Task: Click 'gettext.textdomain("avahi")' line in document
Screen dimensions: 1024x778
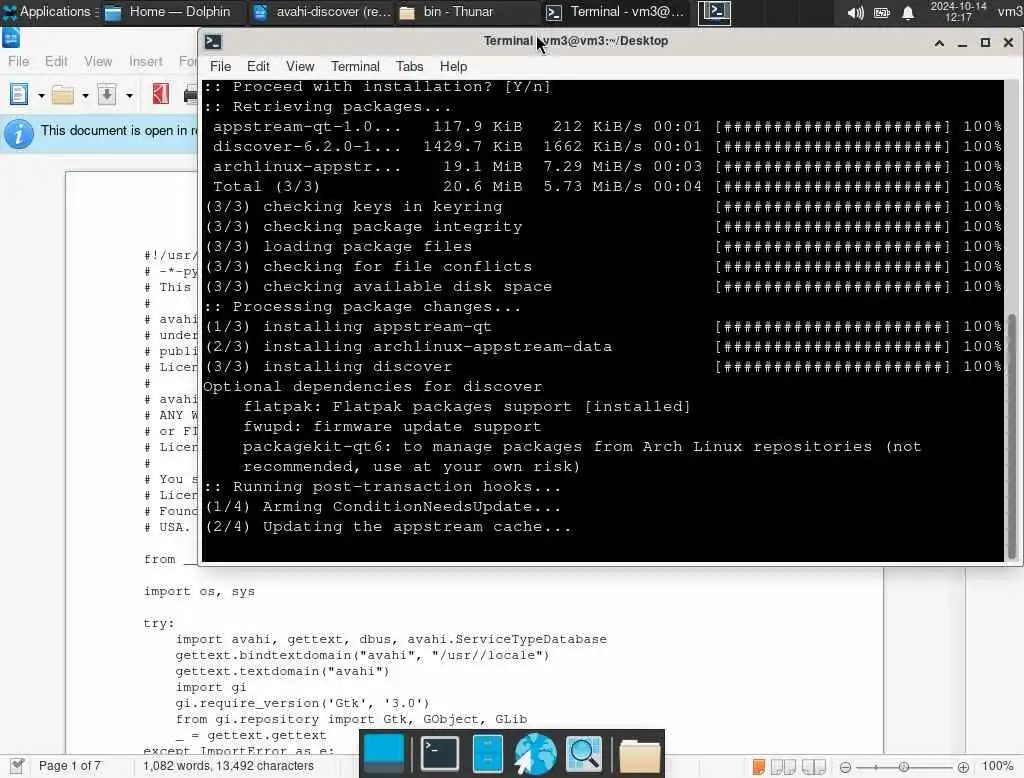Action: pyautogui.click(x=282, y=671)
